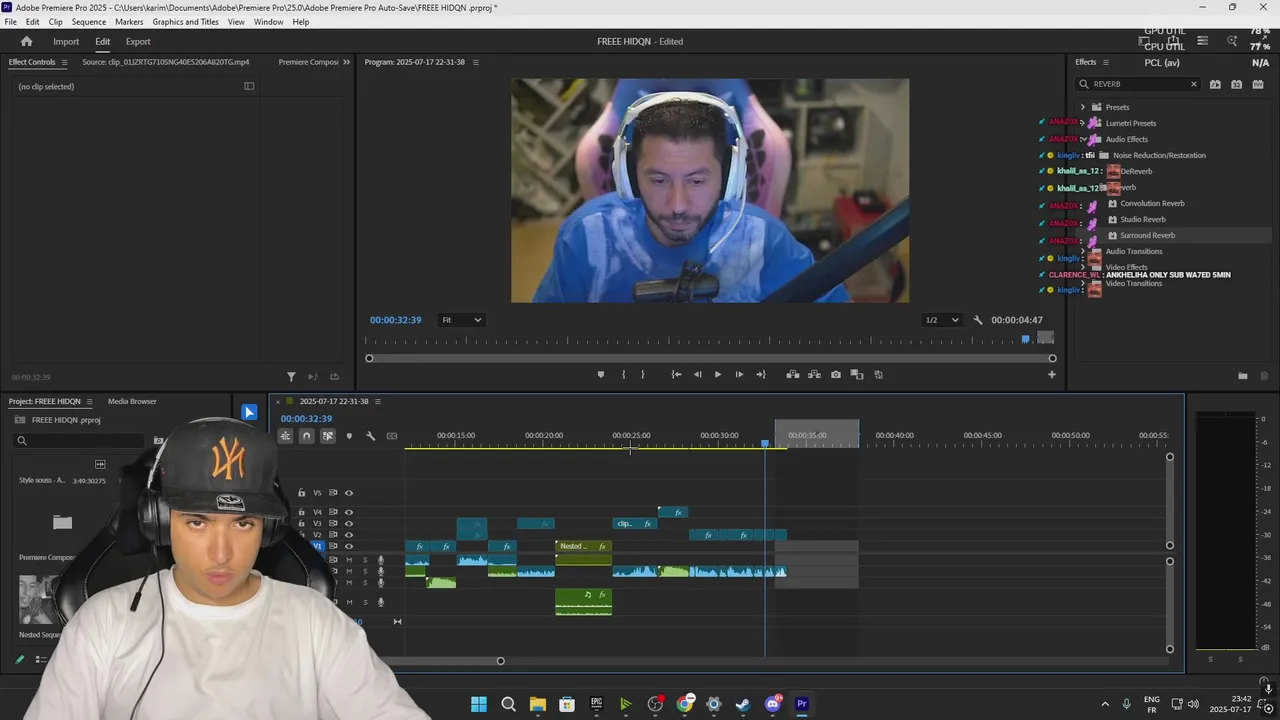Viewport: 1280px width, 720px height.
Task: Toggle timeline snapping magnet icon
Action: click(x=306, y=436)
